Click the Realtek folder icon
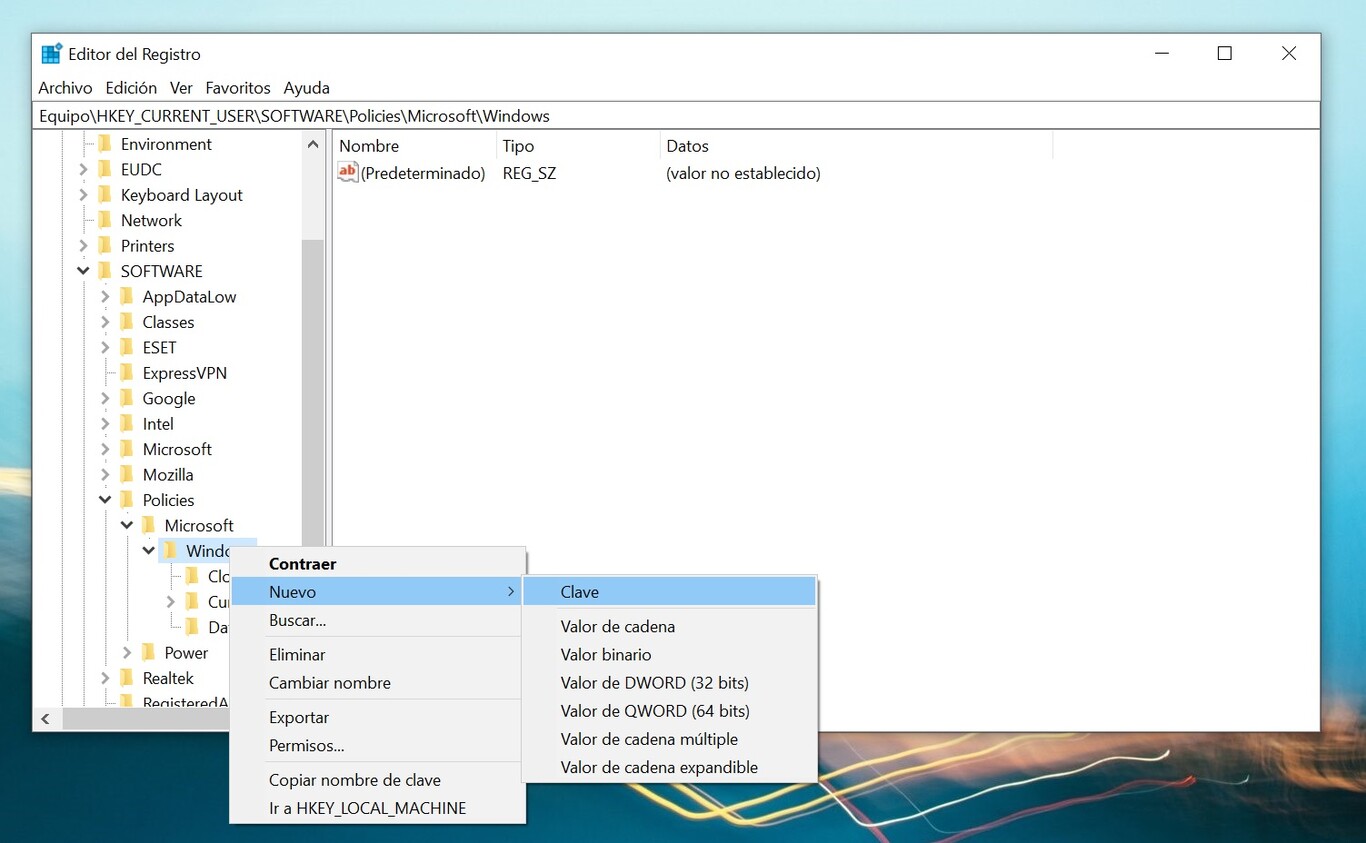1366x843 pixels. coord(127,678)
